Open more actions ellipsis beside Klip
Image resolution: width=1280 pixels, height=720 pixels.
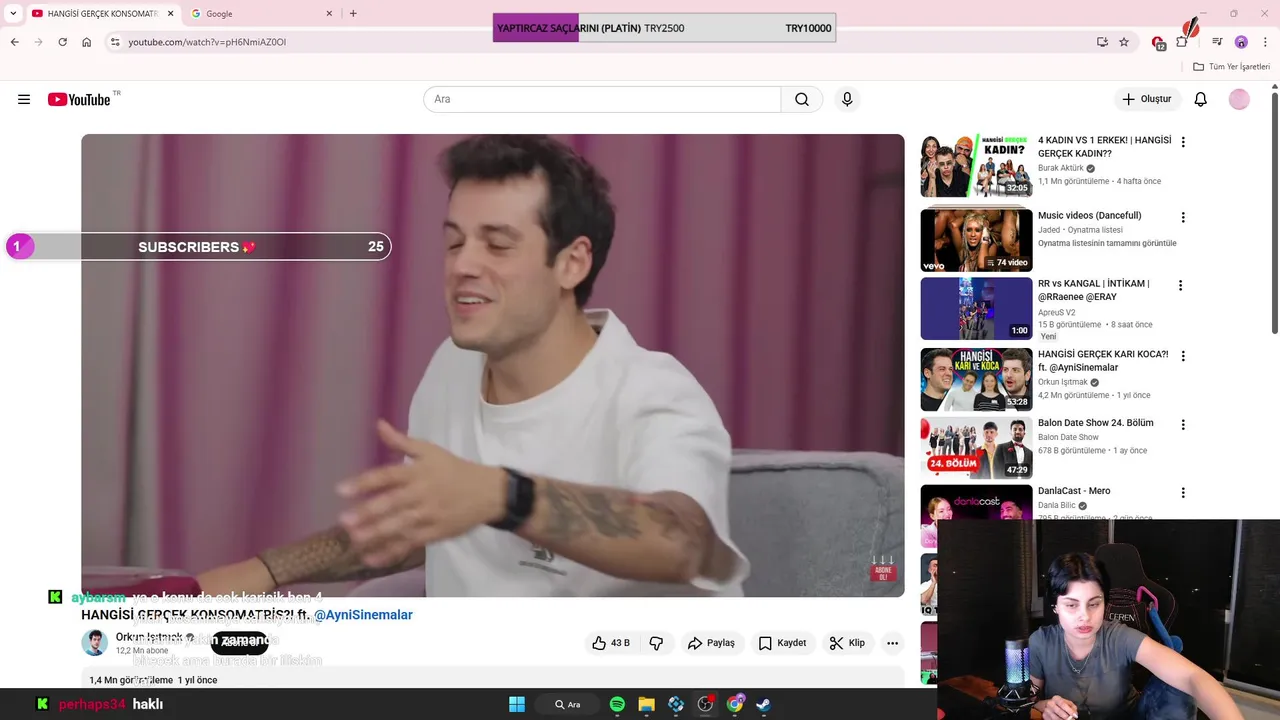(892, 643)
